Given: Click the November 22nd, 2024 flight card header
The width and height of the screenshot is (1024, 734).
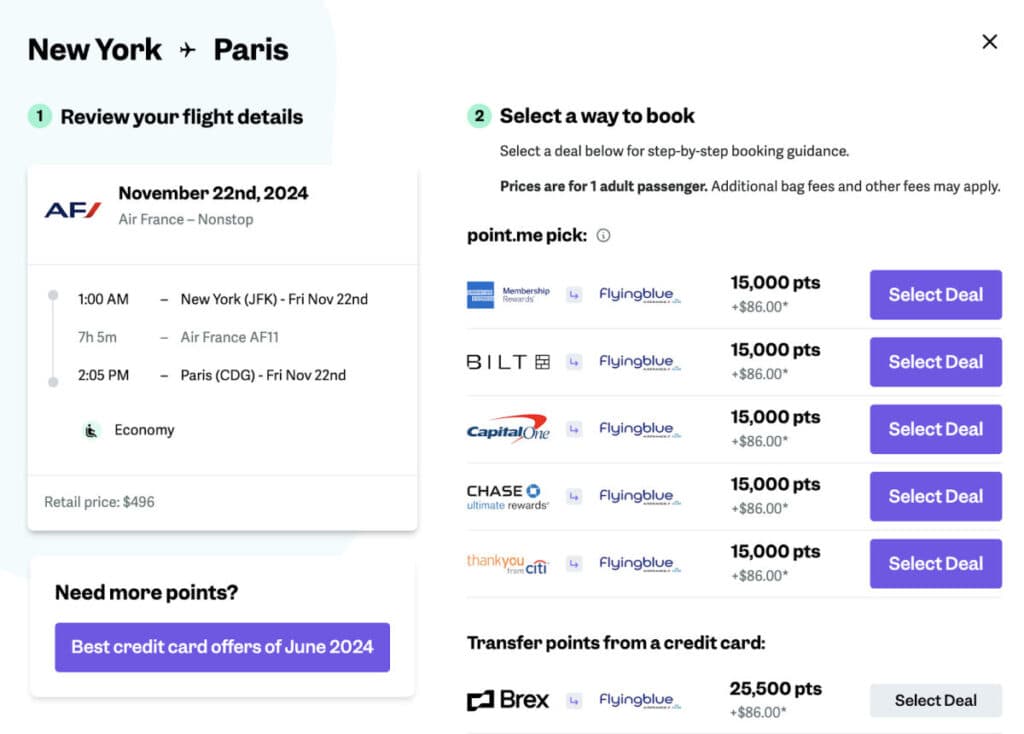Looking at the screenshot, I should (213, 194).
